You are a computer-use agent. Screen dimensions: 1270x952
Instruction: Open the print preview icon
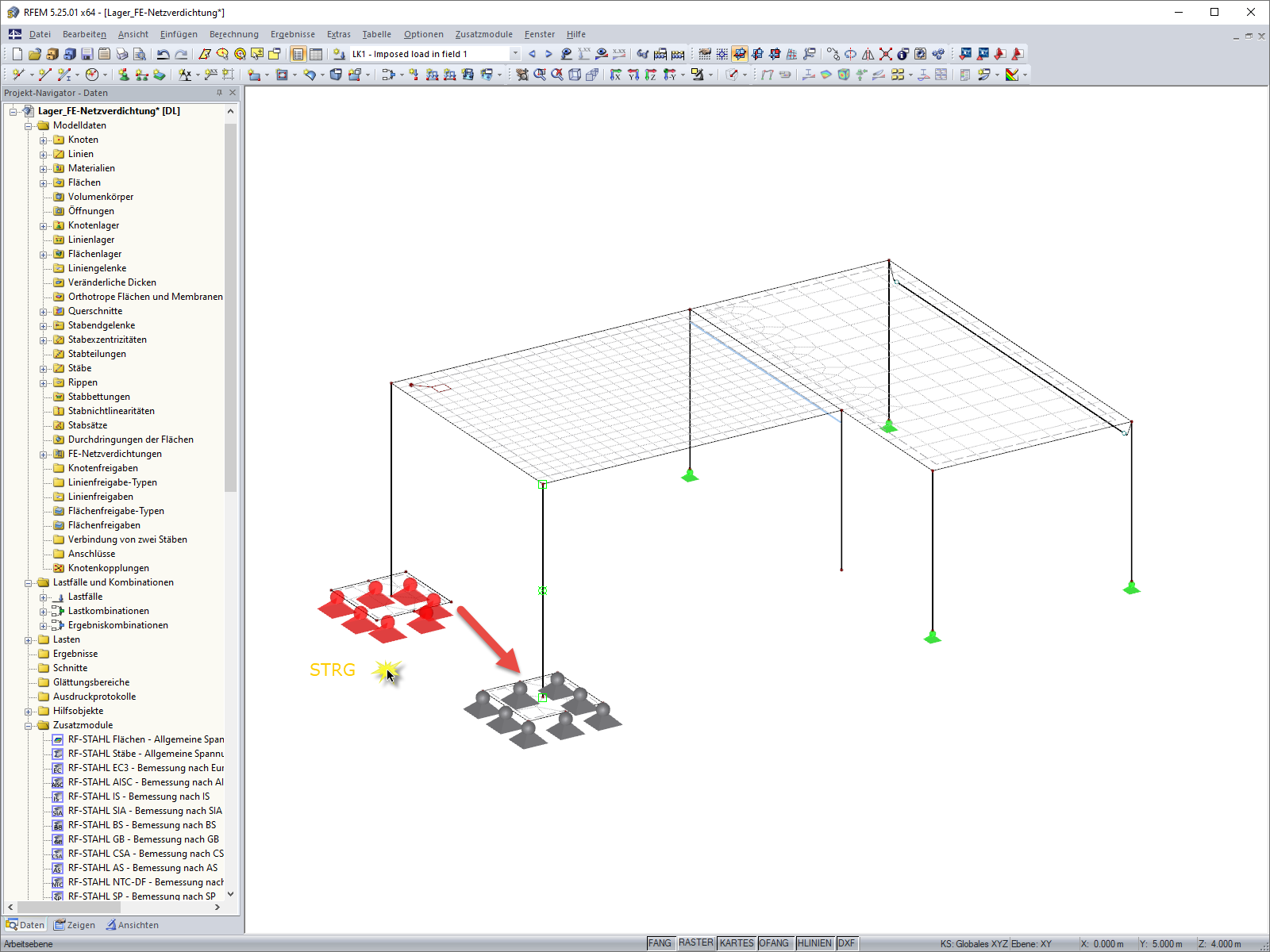point(140,54)
